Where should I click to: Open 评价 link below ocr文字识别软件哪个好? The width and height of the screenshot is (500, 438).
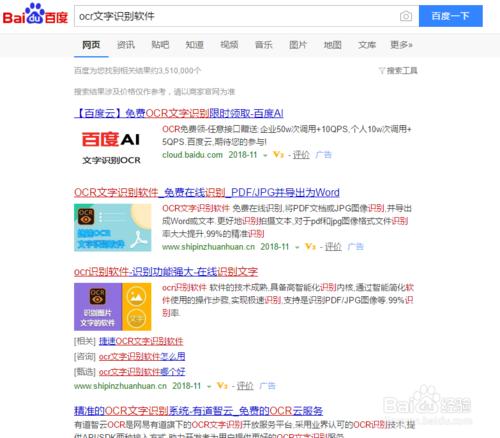coord(245,386)
